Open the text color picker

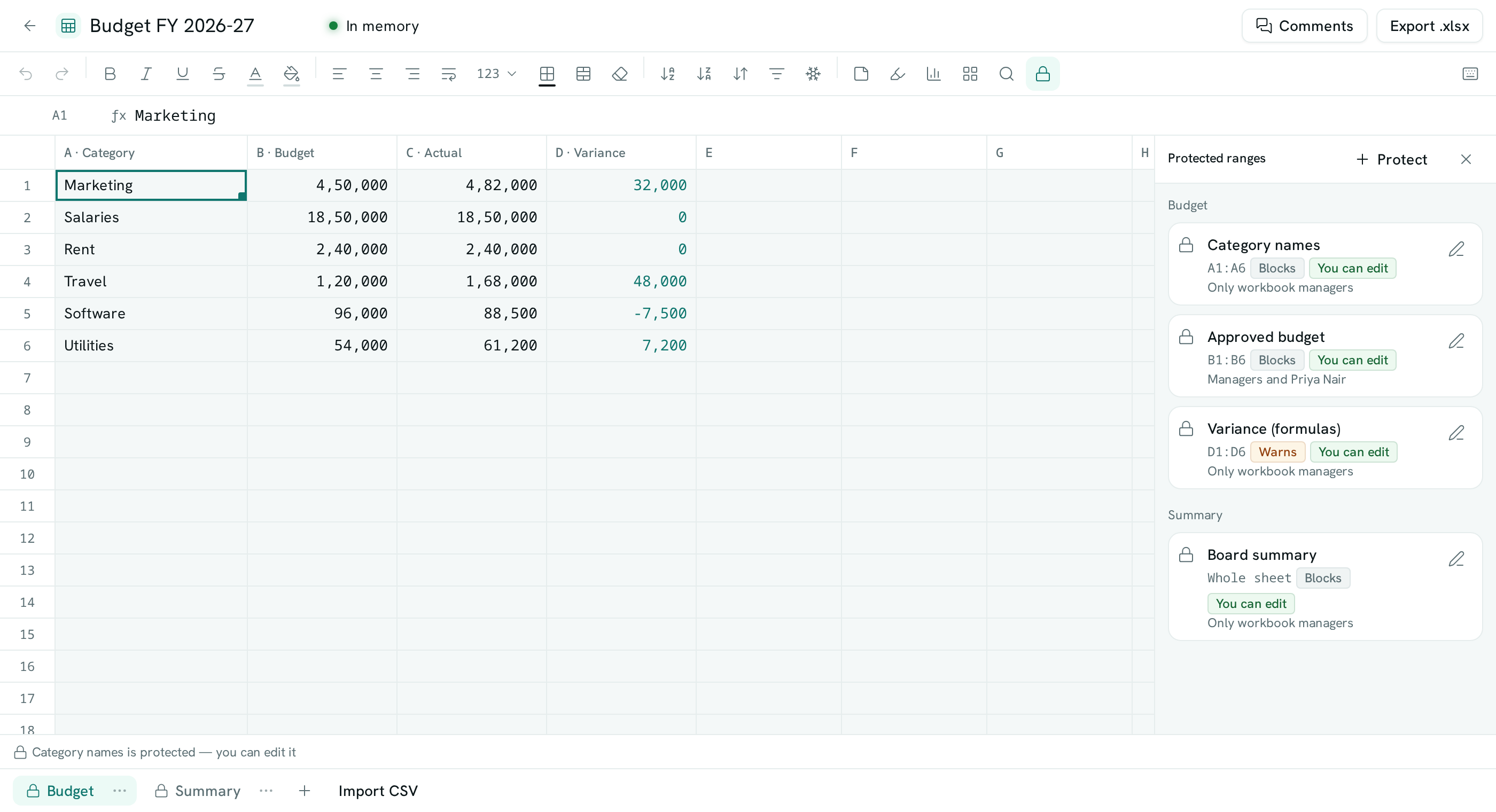(255, 74)
